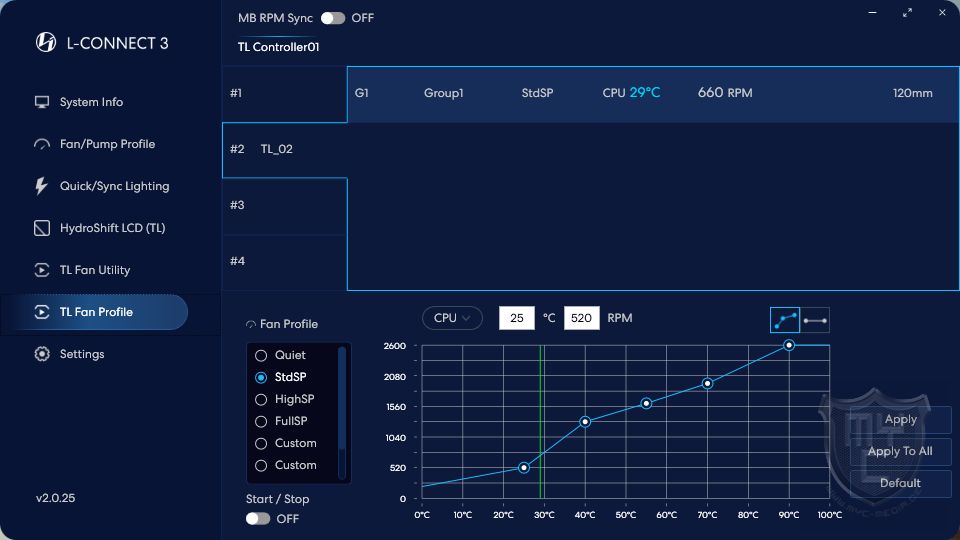Click the curve point at 55°C

[x=646, y=403]
